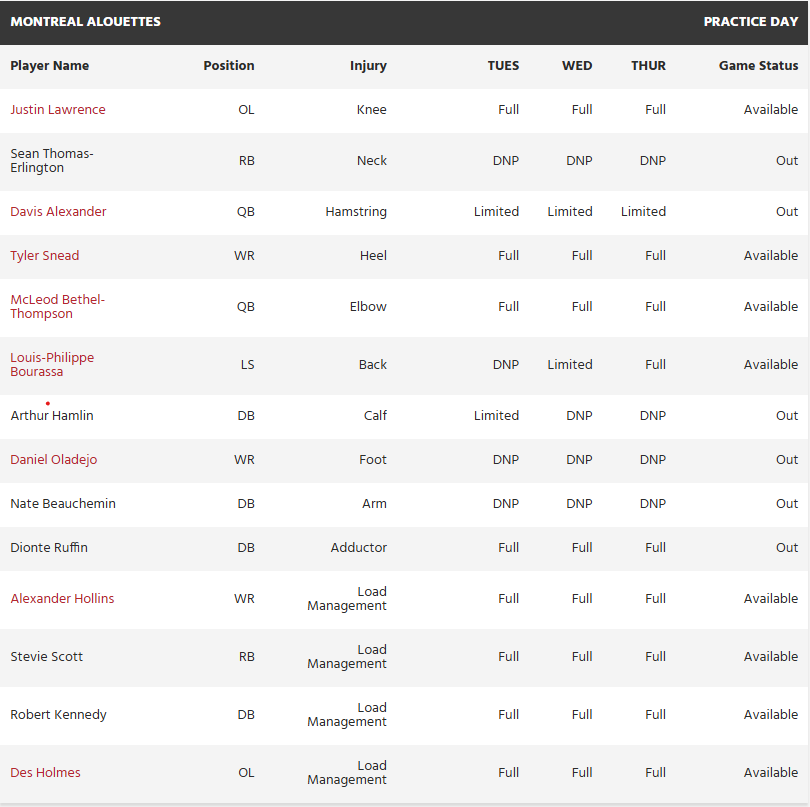Open Tyler Snead's profile link
Screen dimensions: 810x807
pos(45,256)
